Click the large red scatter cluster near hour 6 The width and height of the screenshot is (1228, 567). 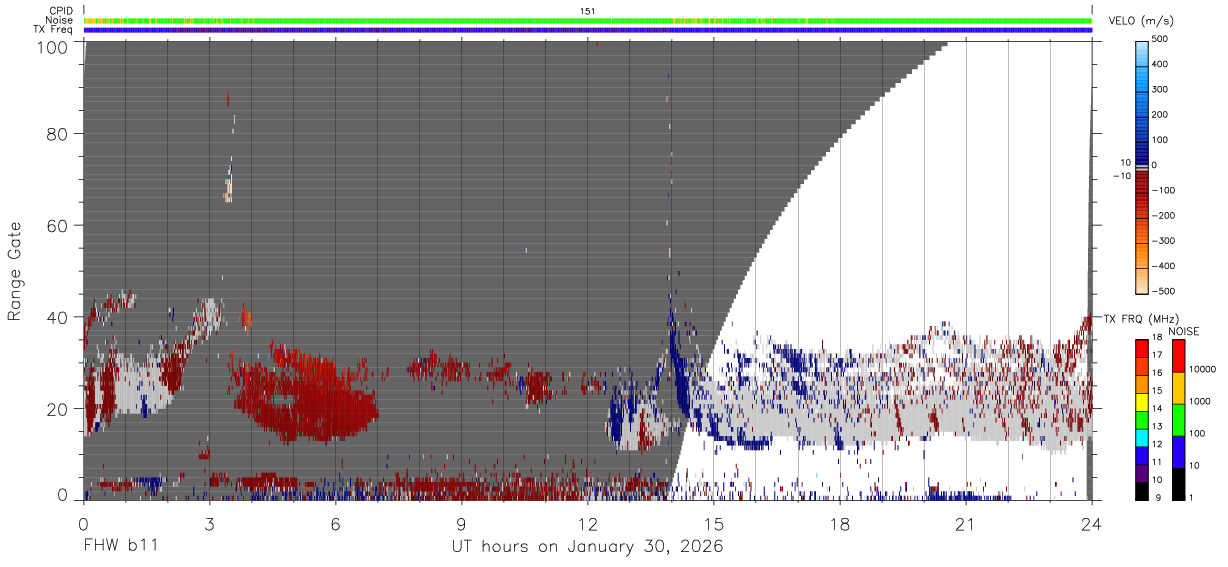(305, 395)
